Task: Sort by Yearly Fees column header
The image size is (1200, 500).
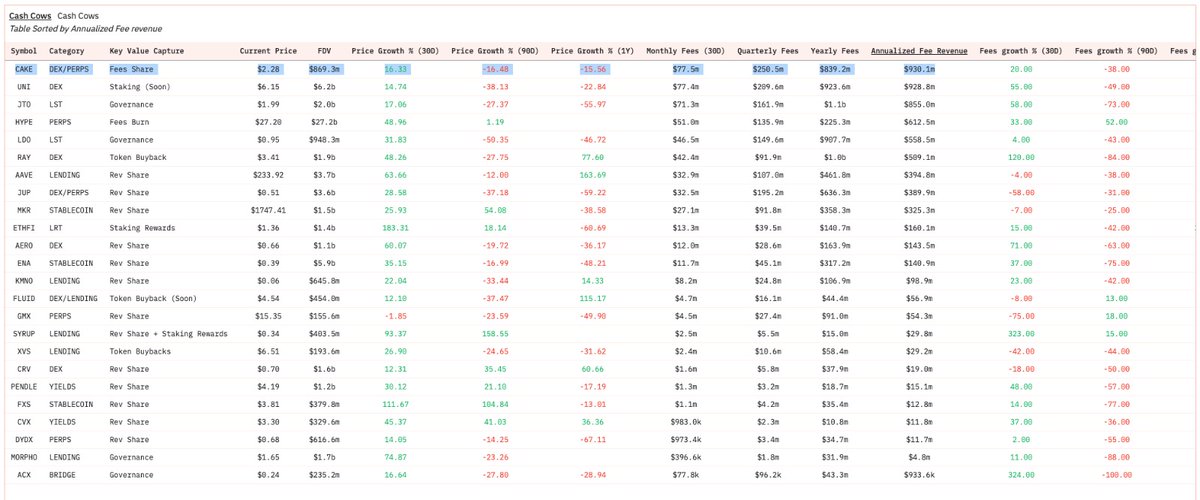Action: (x=835, y=51)
